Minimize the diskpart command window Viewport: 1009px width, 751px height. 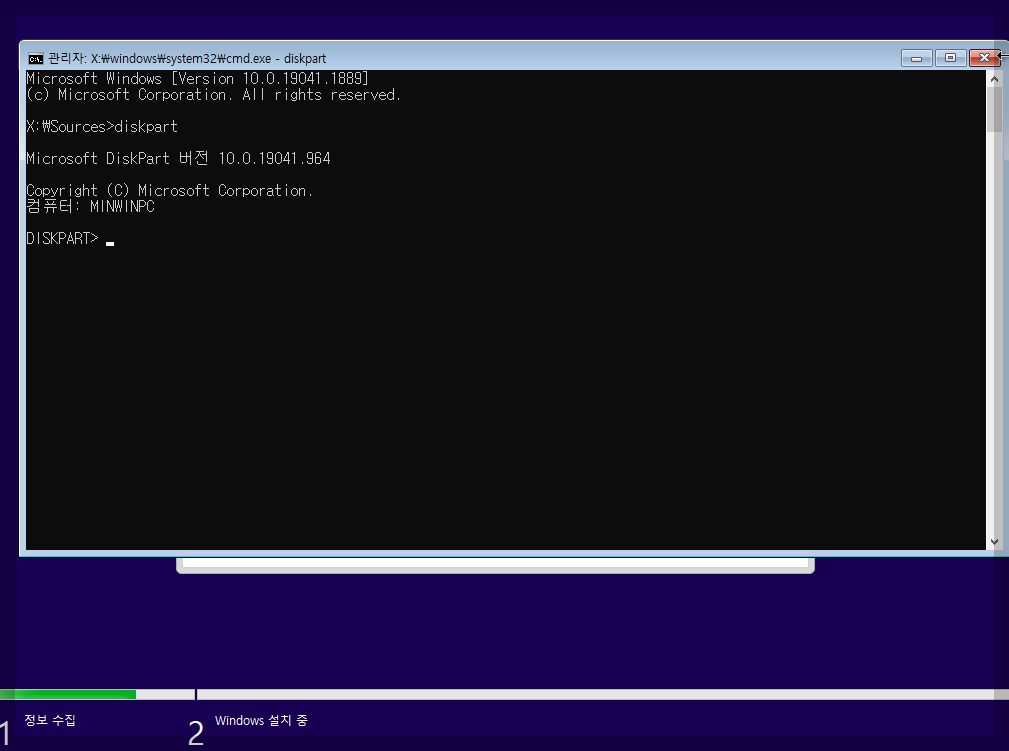[x=916, y=58]
